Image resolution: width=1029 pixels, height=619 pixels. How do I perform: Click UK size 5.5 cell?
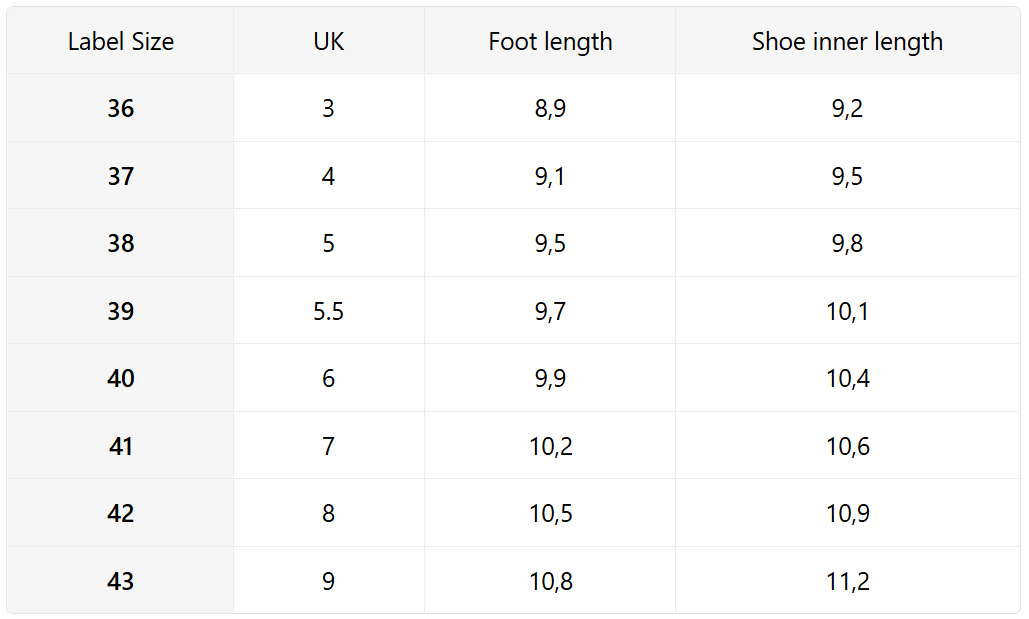pyautogui.click(x=328, y=311)
